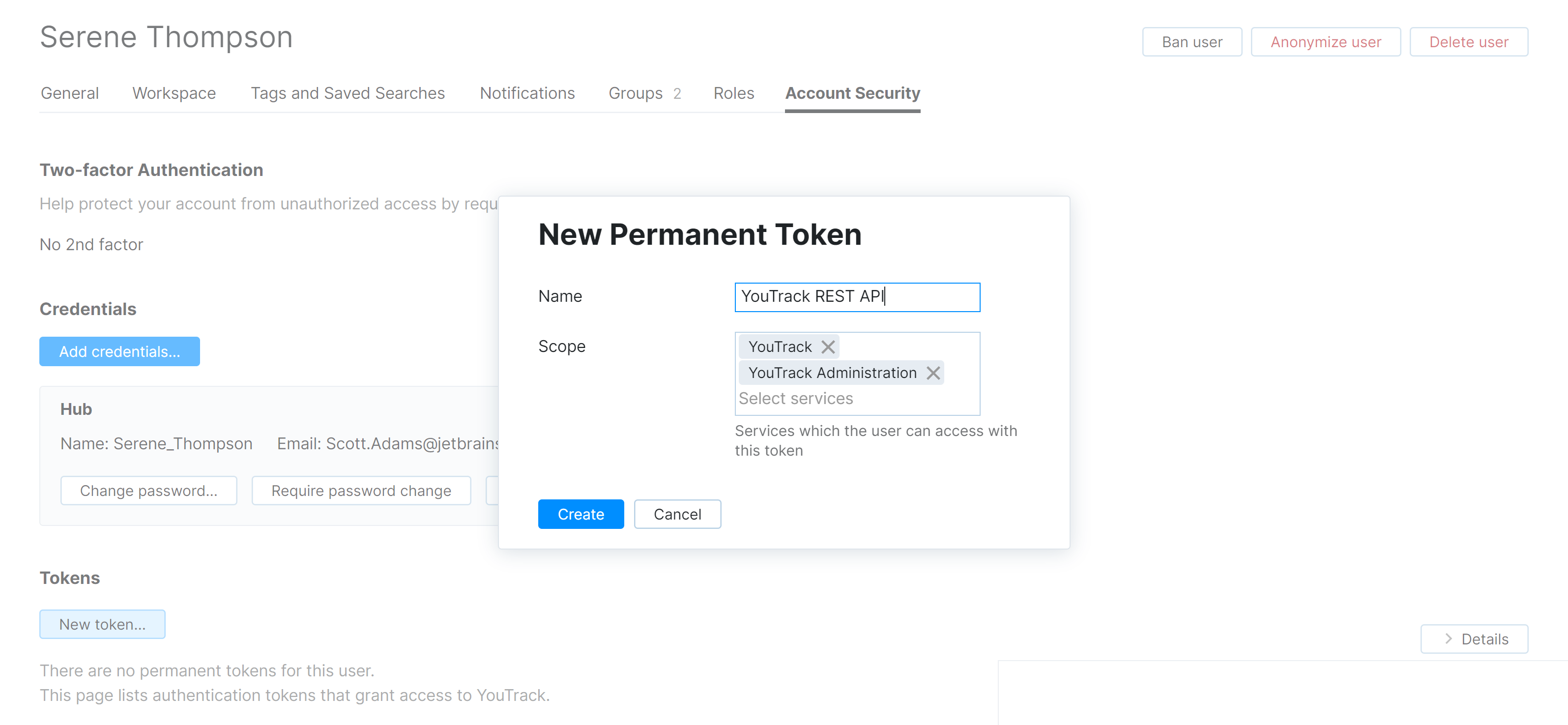
Task: Remove the YouTrack scope tag
Action: pos(828,347)
